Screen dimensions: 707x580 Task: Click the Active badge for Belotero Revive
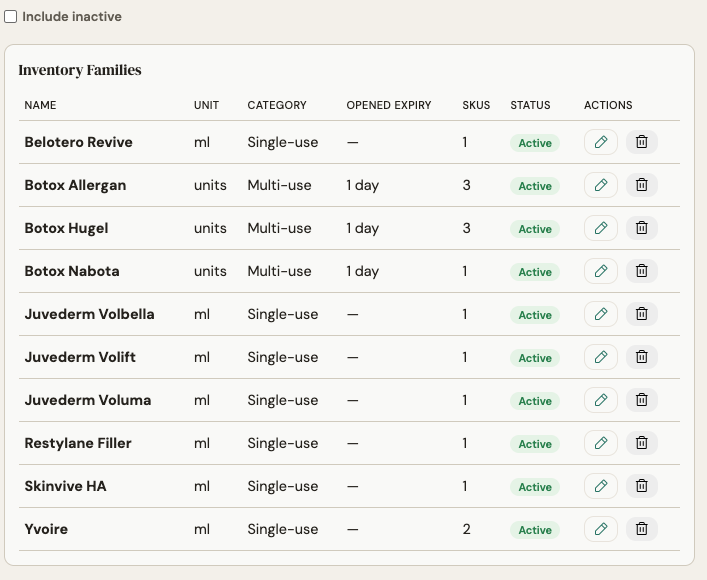coord(535,143)
